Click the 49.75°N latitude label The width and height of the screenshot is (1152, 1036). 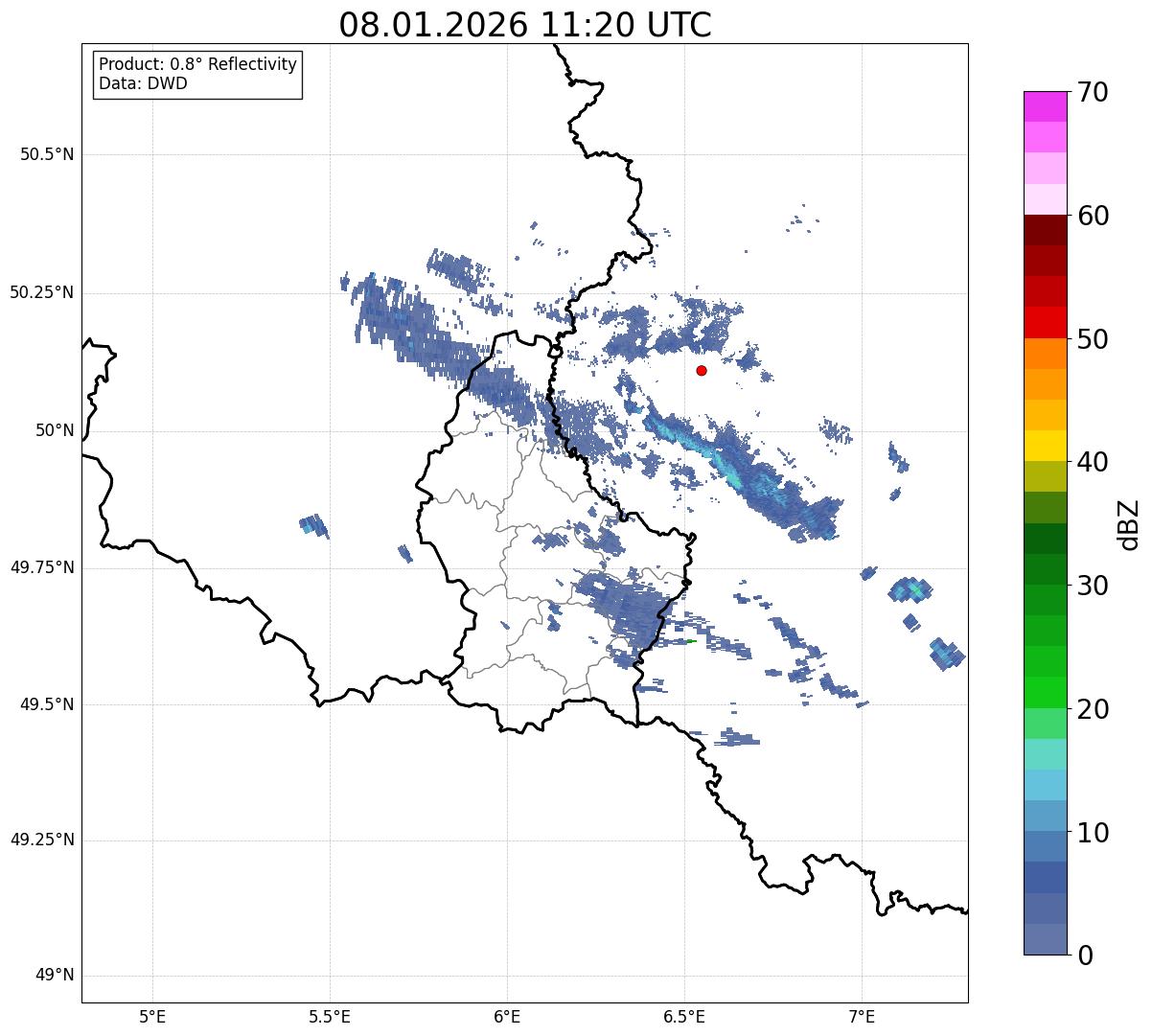41,567
